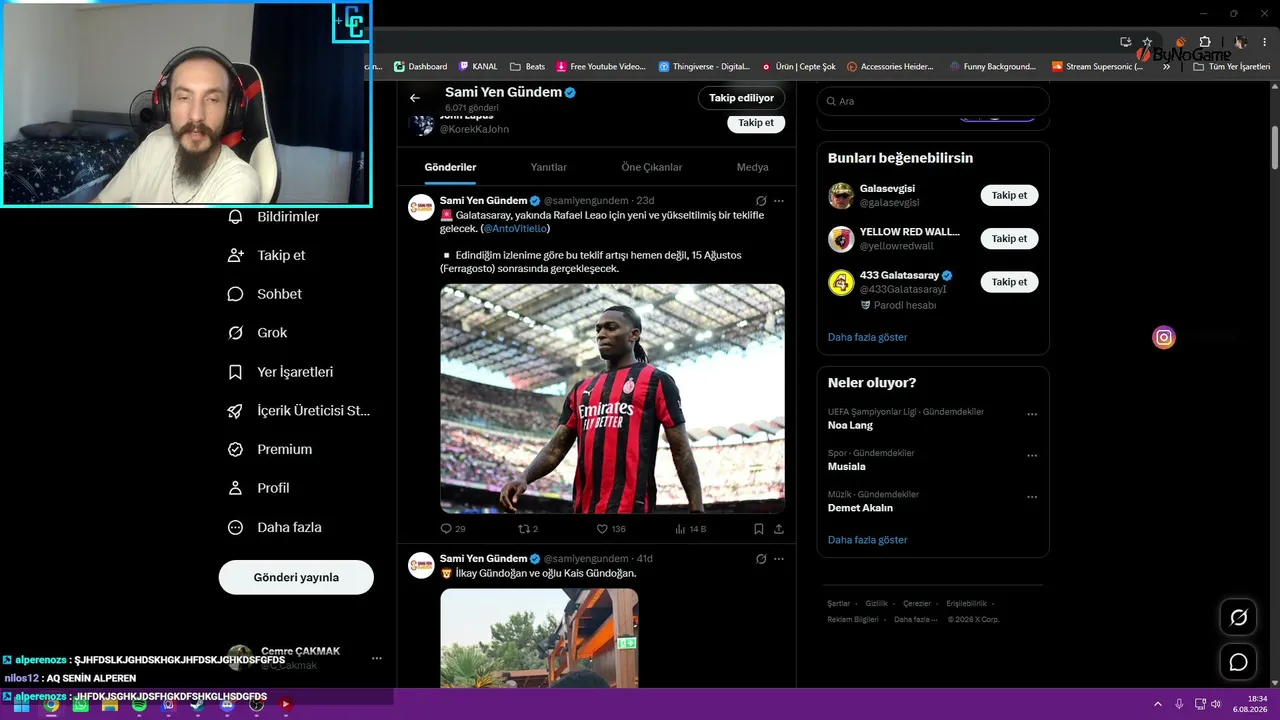1280x720 pixels.
Task: Share the Rafael Leao post
Action: point(779,529)
